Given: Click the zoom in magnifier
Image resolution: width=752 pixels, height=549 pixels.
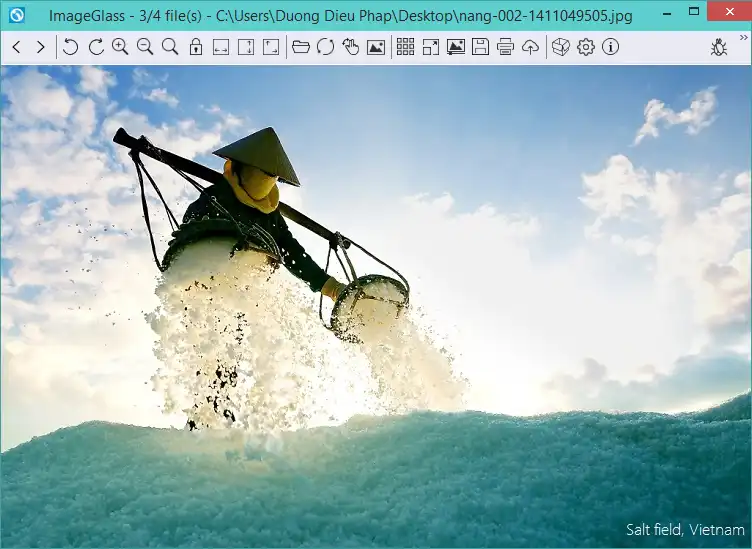Looking at the screenshot, I should [x=120, y=47].
